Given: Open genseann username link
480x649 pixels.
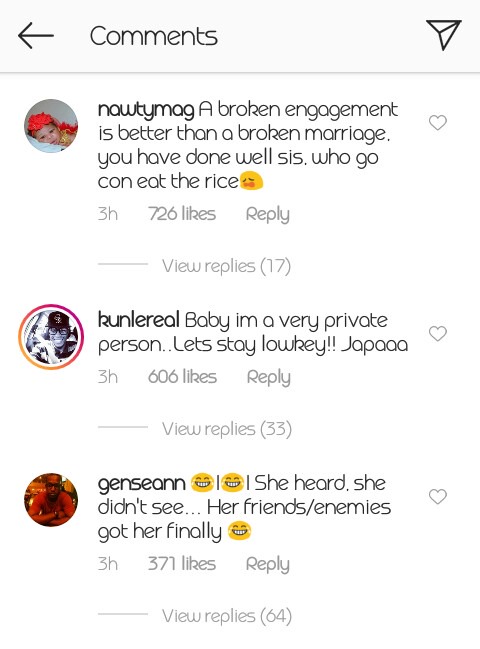Looking at the screenshot, I should (142, 484).
